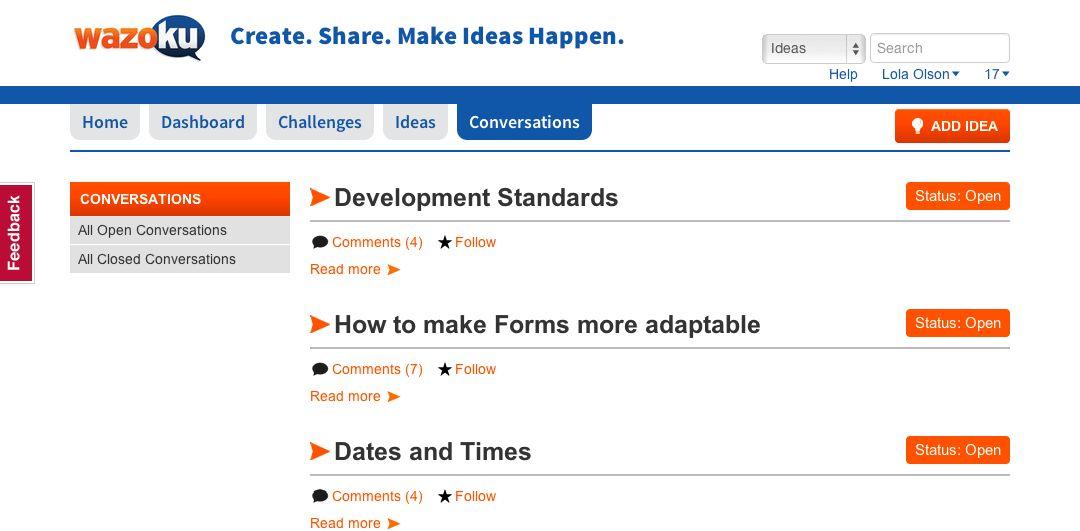Go to the Dashboard tab
The height and width of the screenshot is (531, 1080).
[x=202, y=122]
